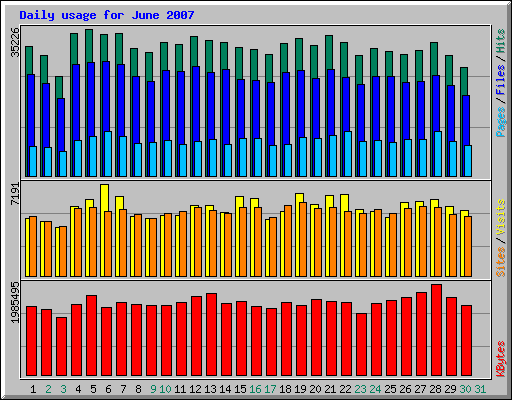Click day label 25 on the x-axis
Screen dimensions: 512x400
point(390,389)
